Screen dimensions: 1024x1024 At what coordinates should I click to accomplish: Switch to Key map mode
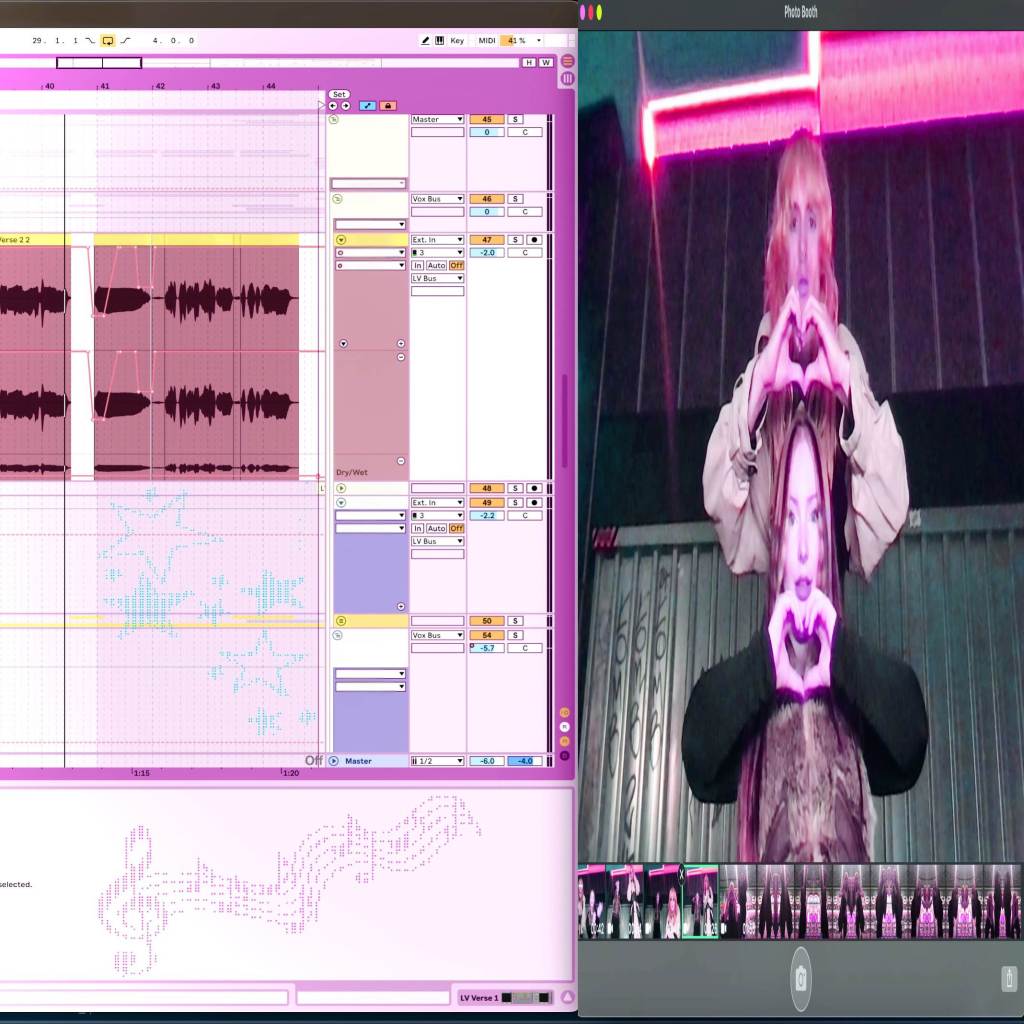click(x=457, y=41)
